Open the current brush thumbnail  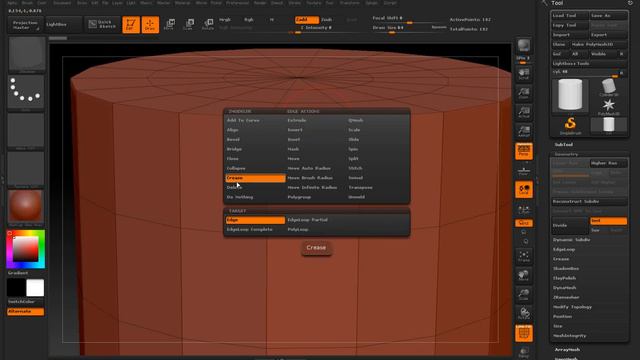(27, 55)
